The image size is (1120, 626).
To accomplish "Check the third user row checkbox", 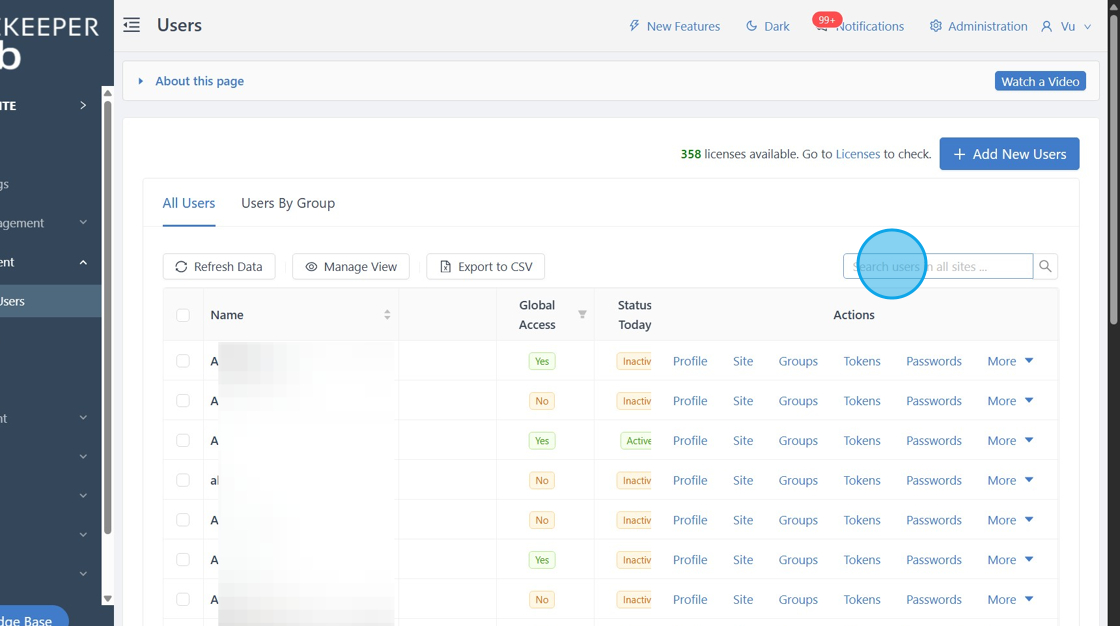I will (x=183, y=440).
